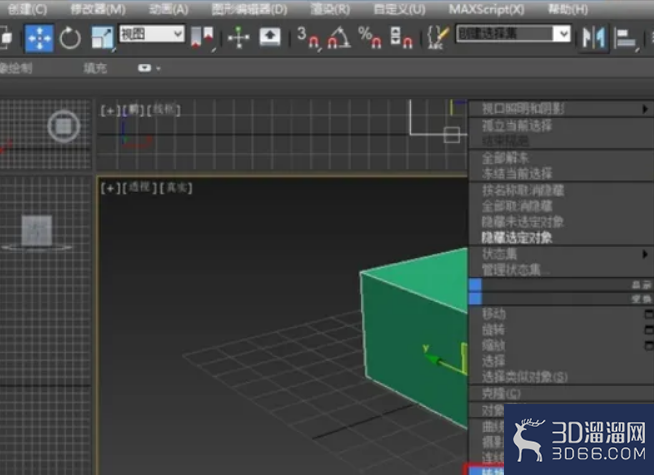Click the [线框] shading label

(164, 110)
